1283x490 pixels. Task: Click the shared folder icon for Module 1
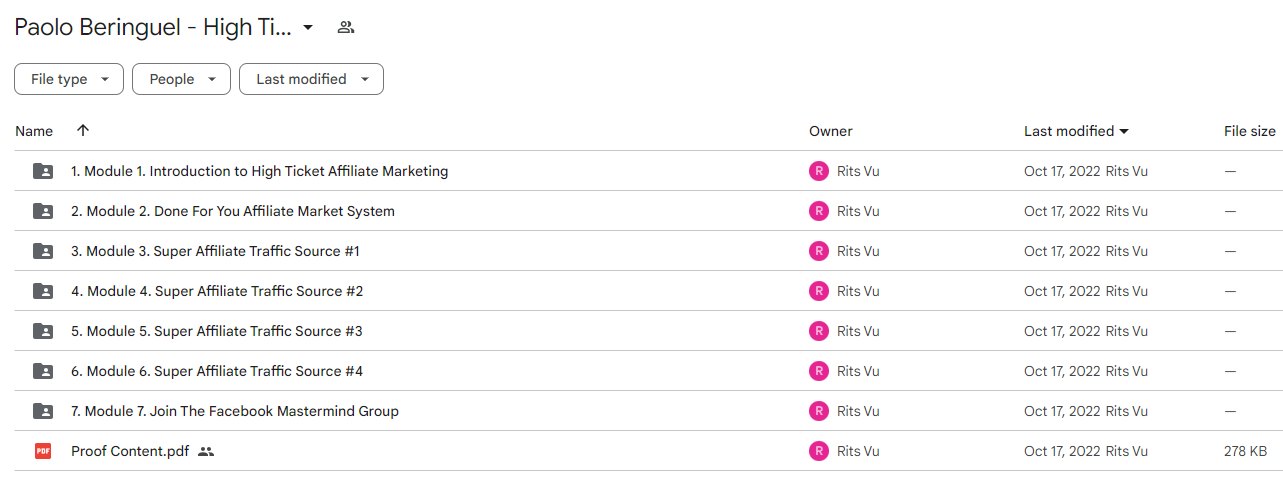[x=43, y=171]
